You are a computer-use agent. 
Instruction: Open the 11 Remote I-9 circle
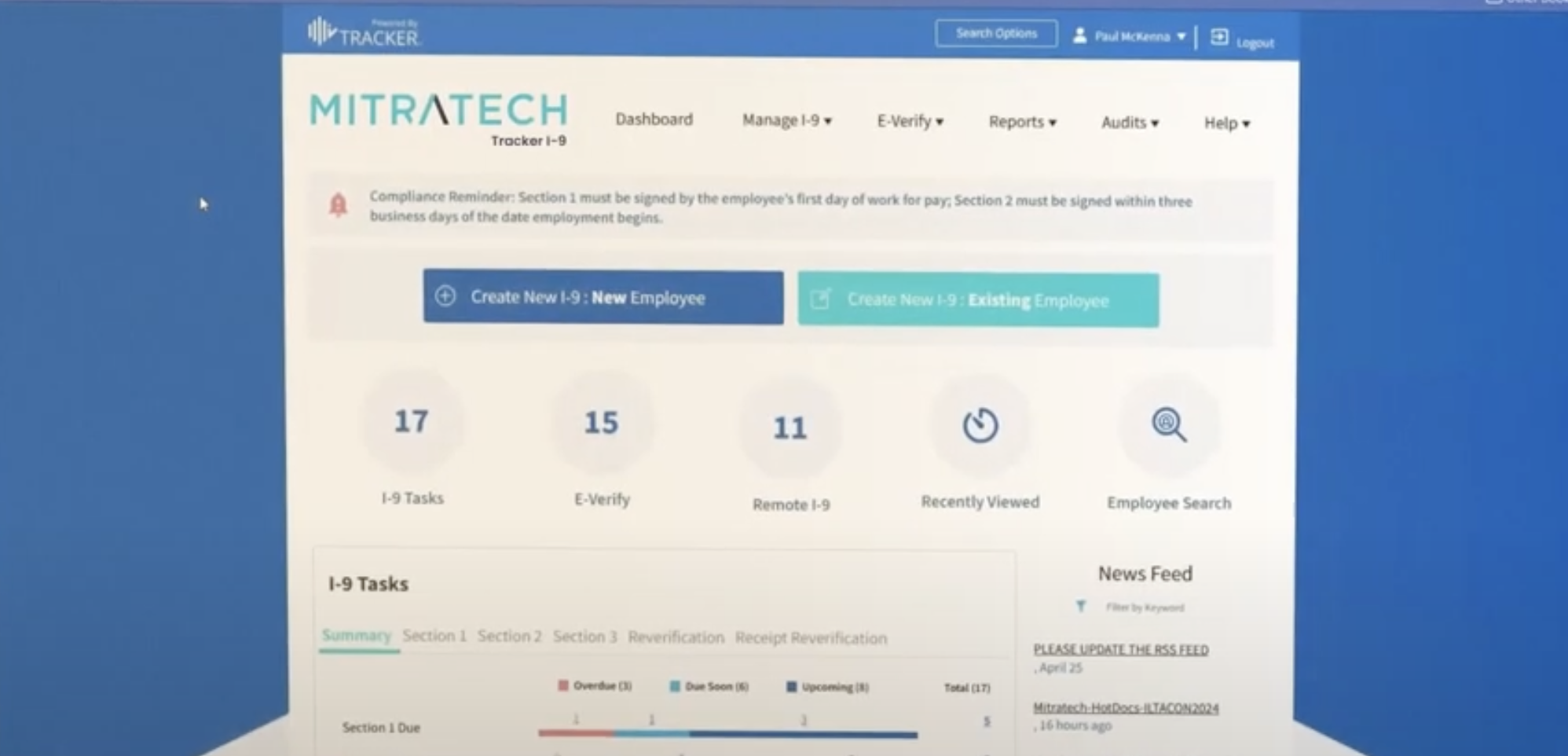[x=790, y=428]
